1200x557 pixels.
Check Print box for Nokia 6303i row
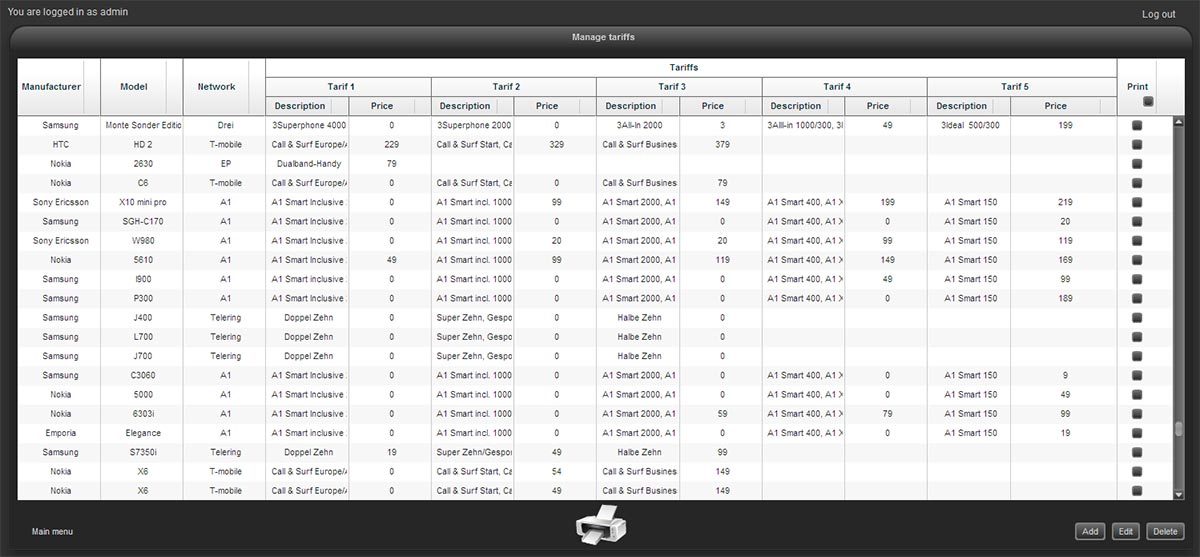point(1137,414)
